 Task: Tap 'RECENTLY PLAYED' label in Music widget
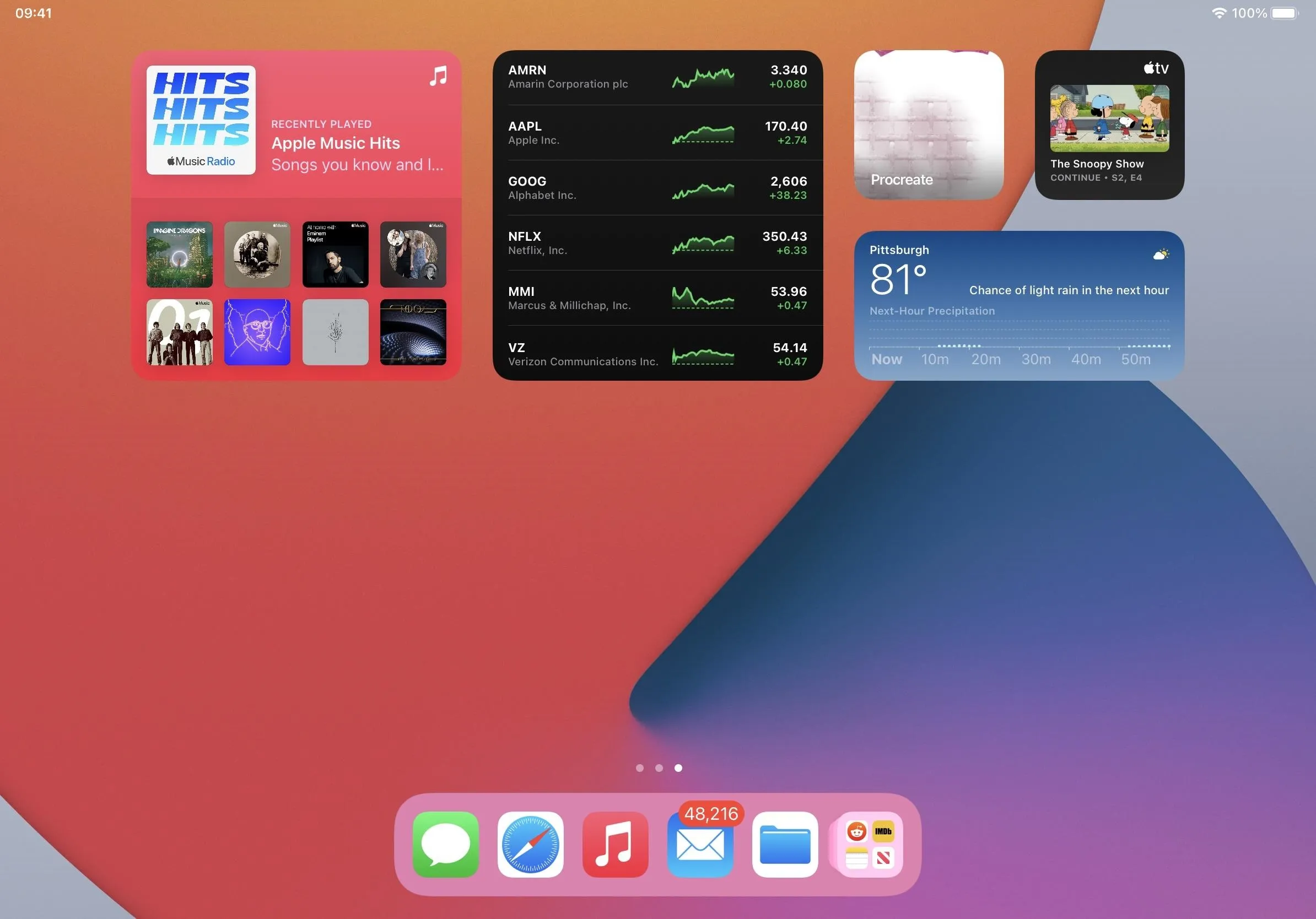pos(321,125)
